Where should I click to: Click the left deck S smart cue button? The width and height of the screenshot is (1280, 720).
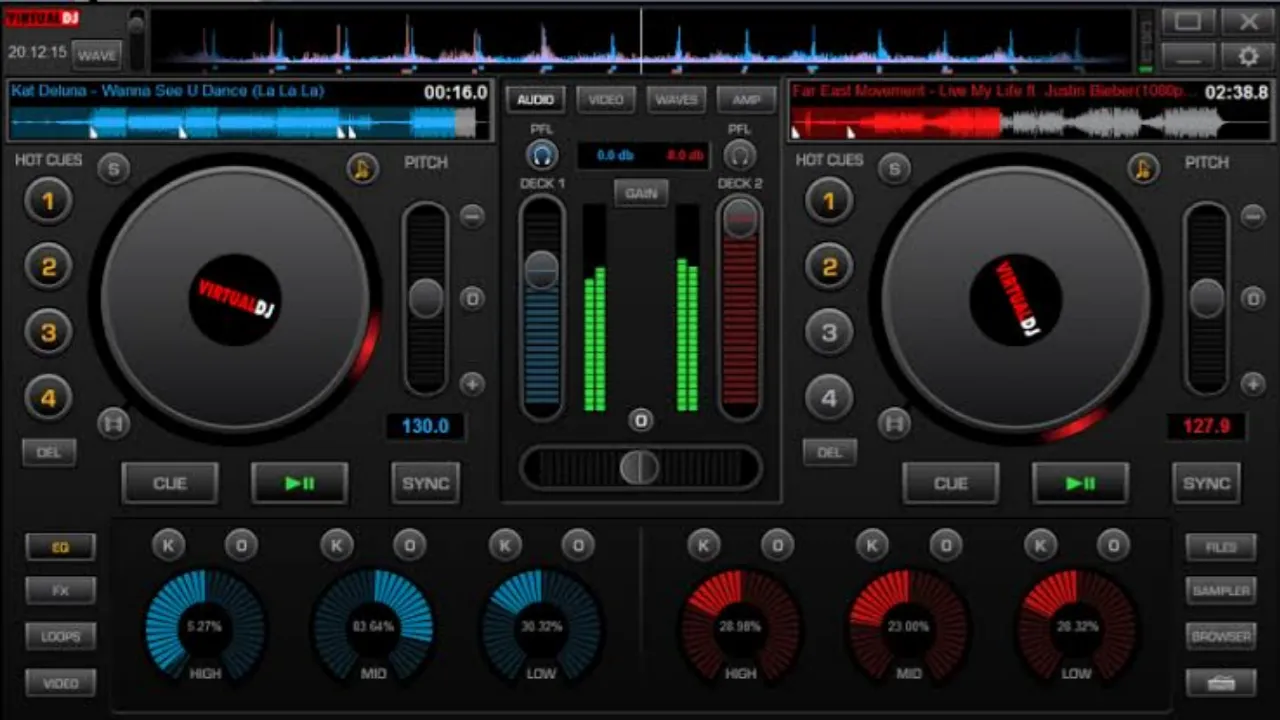[113, 169]
